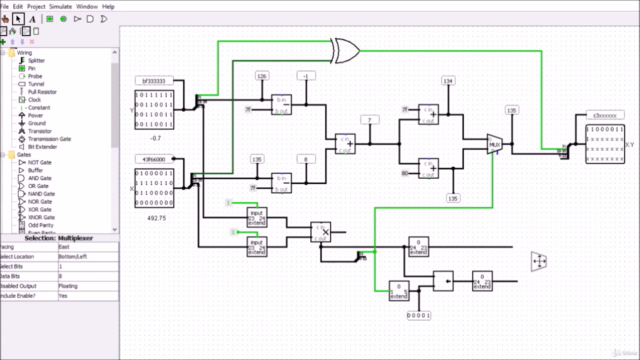Click the component tree scrollbar thumb
Image resolution: width=640 pixels, height=360 pixels.
tap(114, 105)
